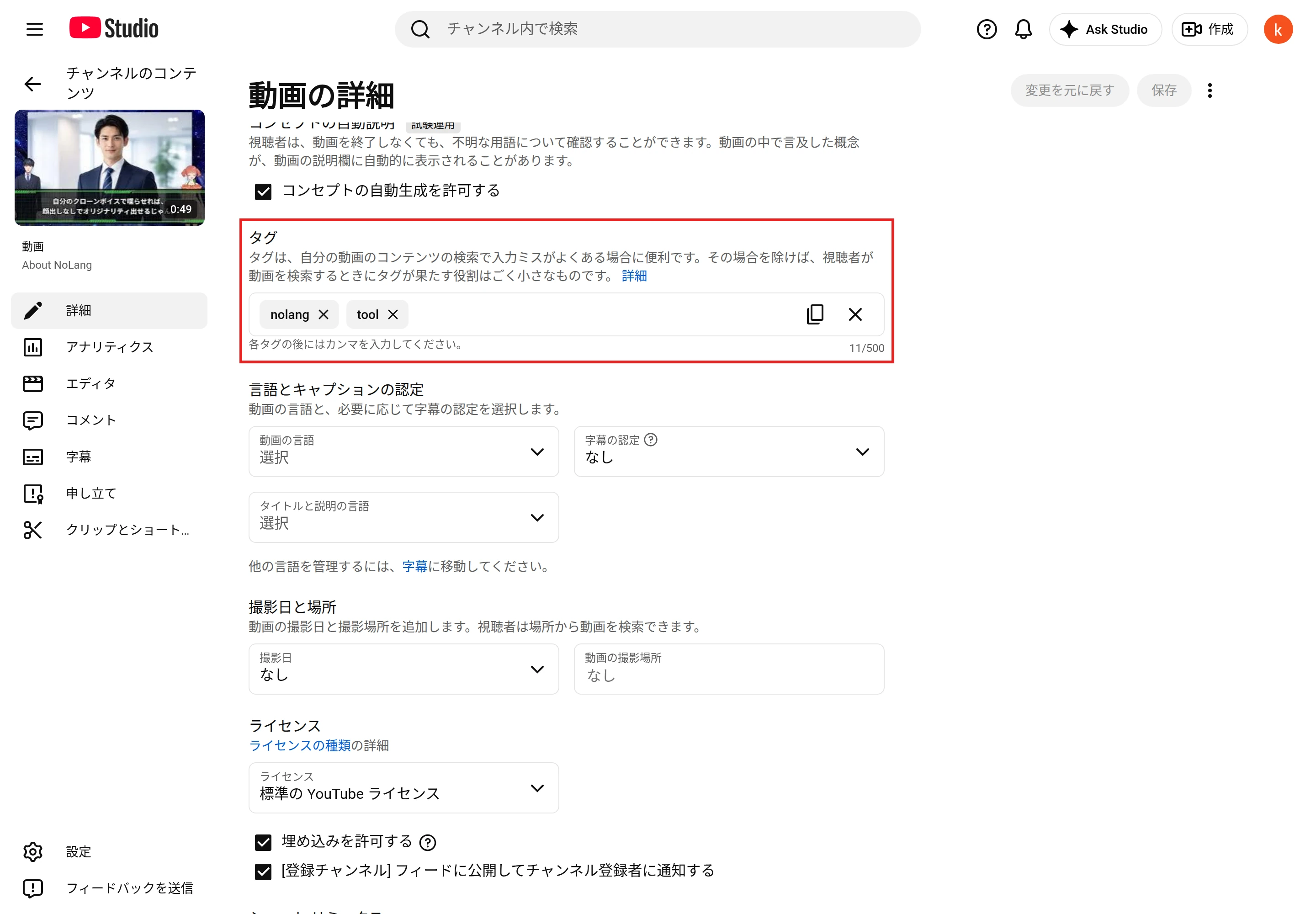Follow the 字幕 link under language settings
1316x914 pixels.
414,566
